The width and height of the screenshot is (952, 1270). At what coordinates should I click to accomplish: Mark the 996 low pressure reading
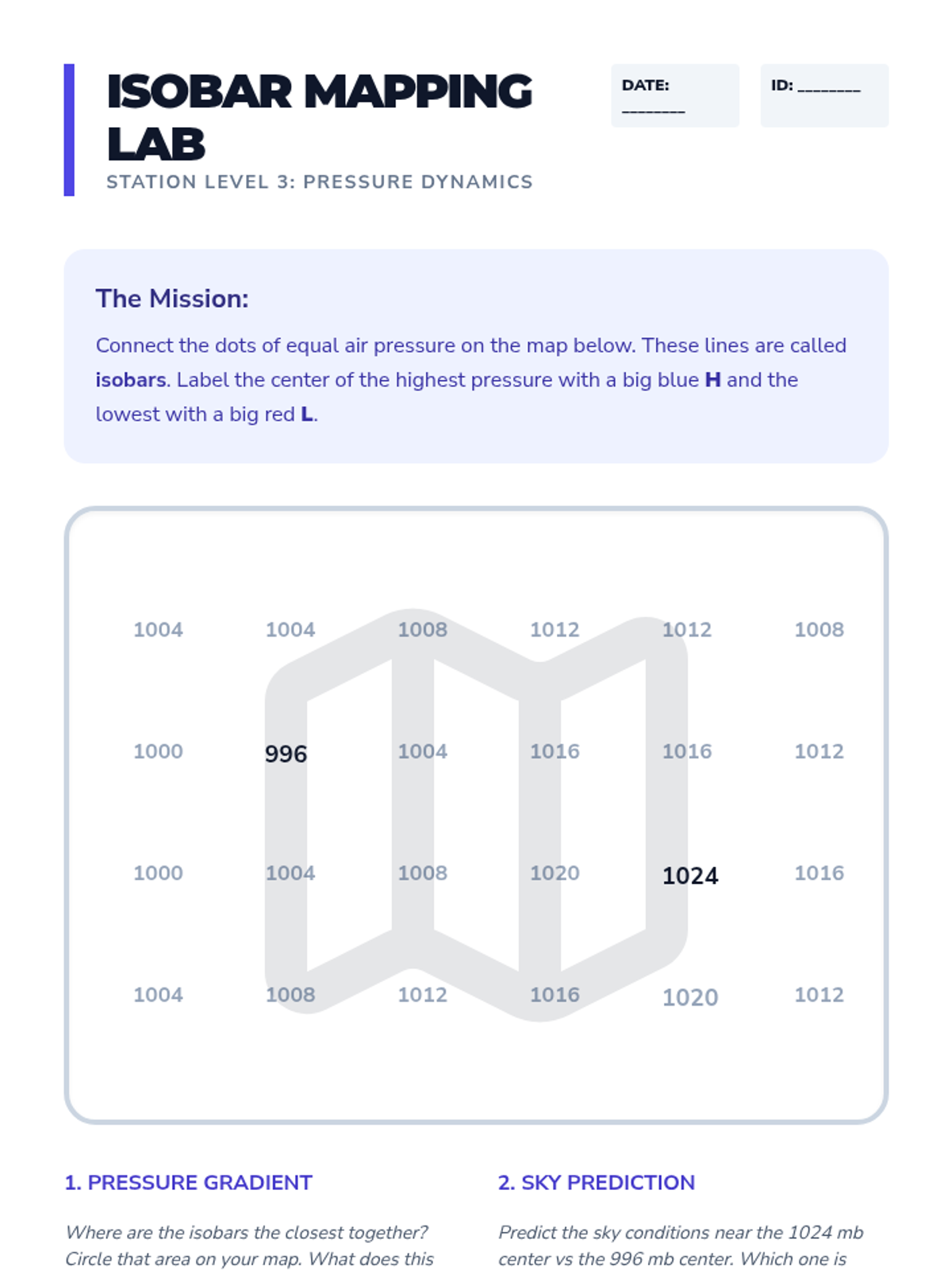coord(286,753)
